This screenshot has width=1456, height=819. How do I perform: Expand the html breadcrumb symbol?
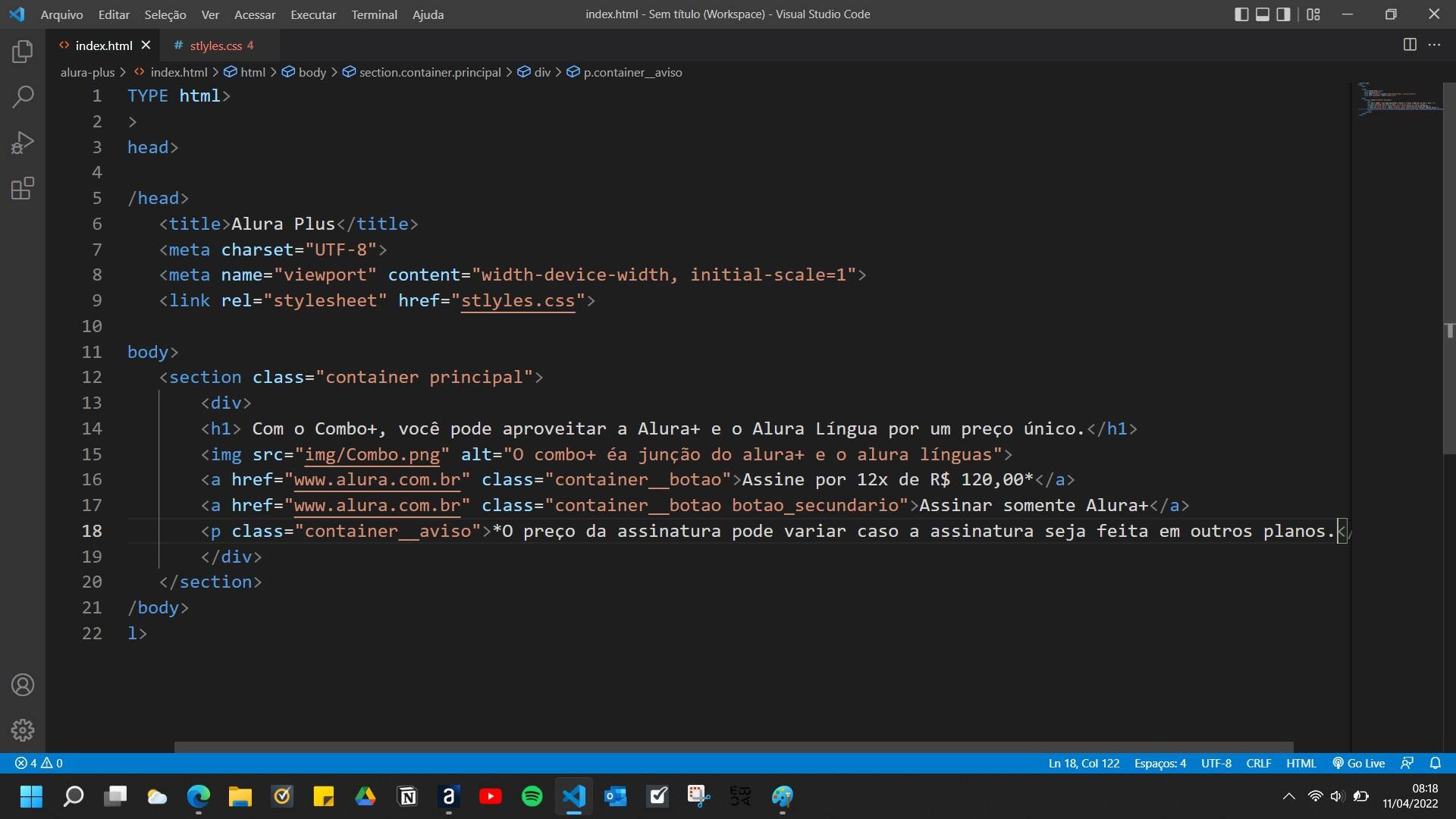pos(245,72)
